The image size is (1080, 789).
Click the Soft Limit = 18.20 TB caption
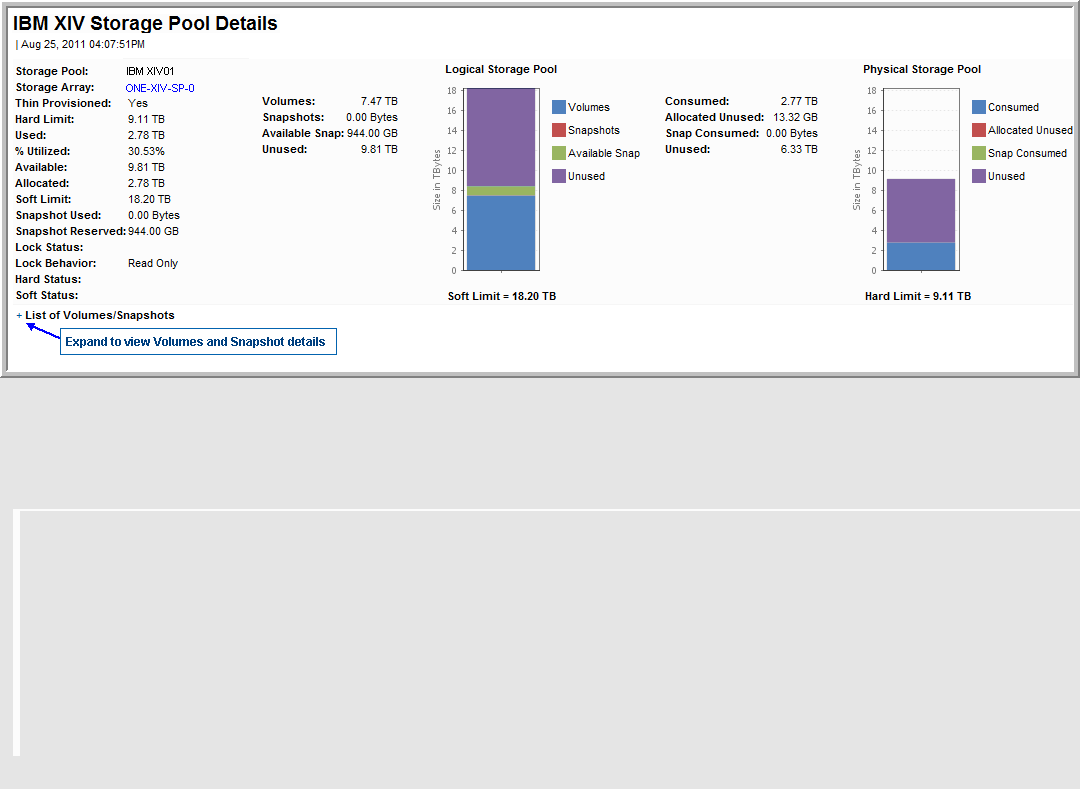(502, 296)
